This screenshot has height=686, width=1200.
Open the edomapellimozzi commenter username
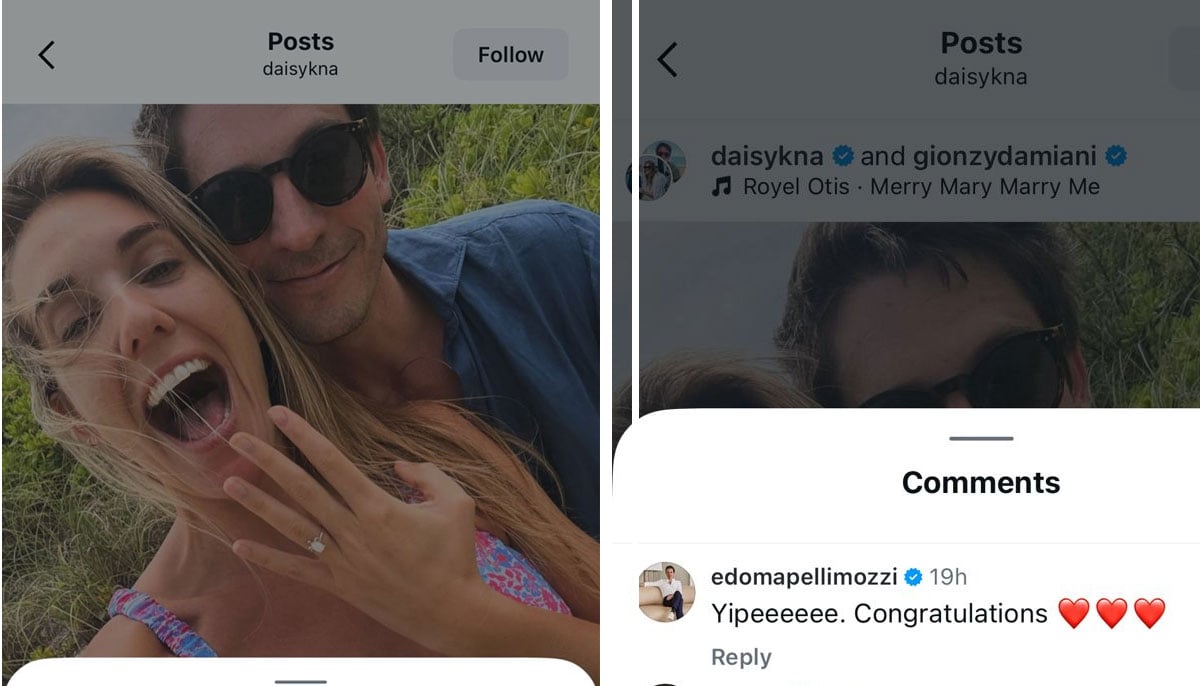point(803,577)
